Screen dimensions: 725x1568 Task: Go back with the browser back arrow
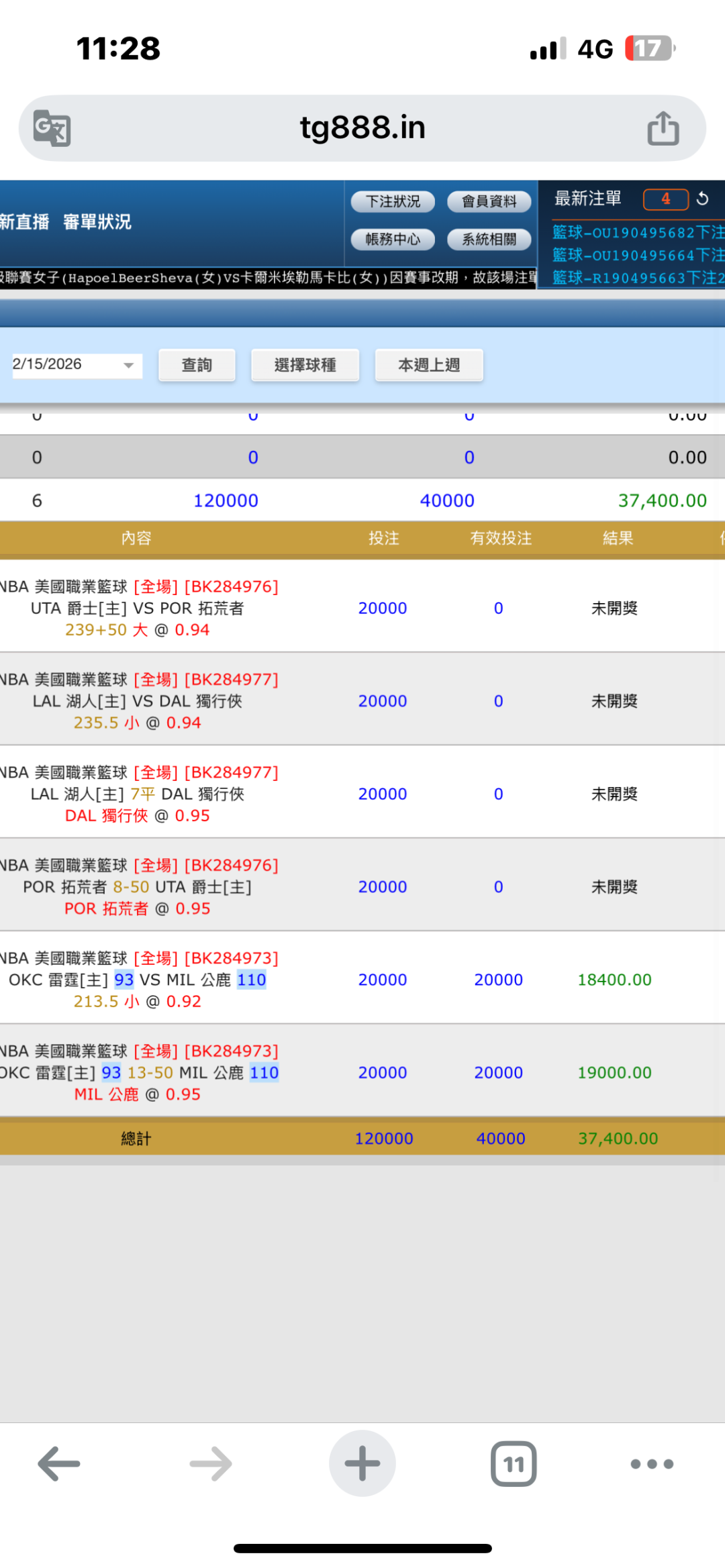pyautogui.click(x=59, y=1463)
